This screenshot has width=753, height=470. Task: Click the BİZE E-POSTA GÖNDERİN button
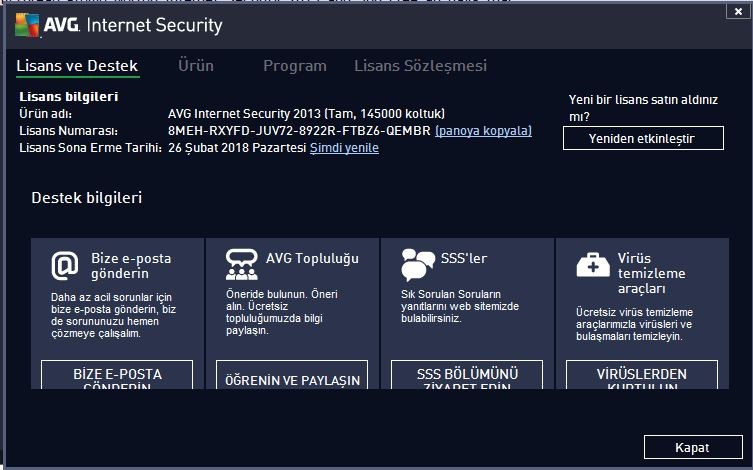(x=117, y=375)
